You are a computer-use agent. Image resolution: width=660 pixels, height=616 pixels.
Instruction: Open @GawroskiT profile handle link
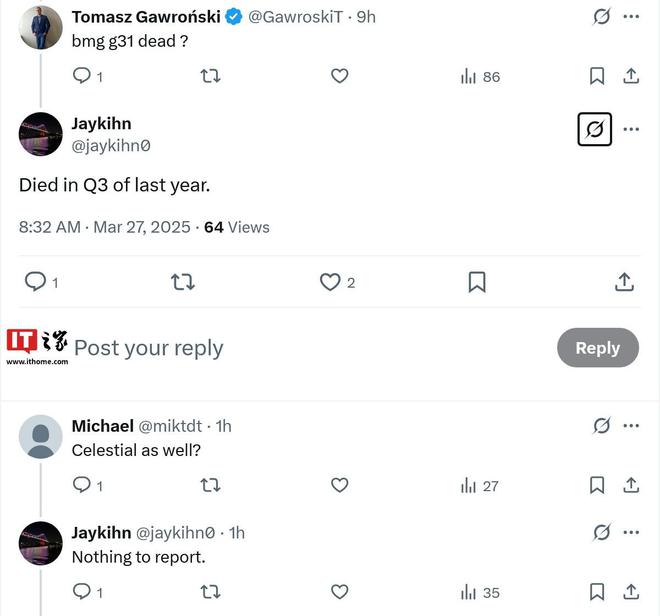pos(297,16)
